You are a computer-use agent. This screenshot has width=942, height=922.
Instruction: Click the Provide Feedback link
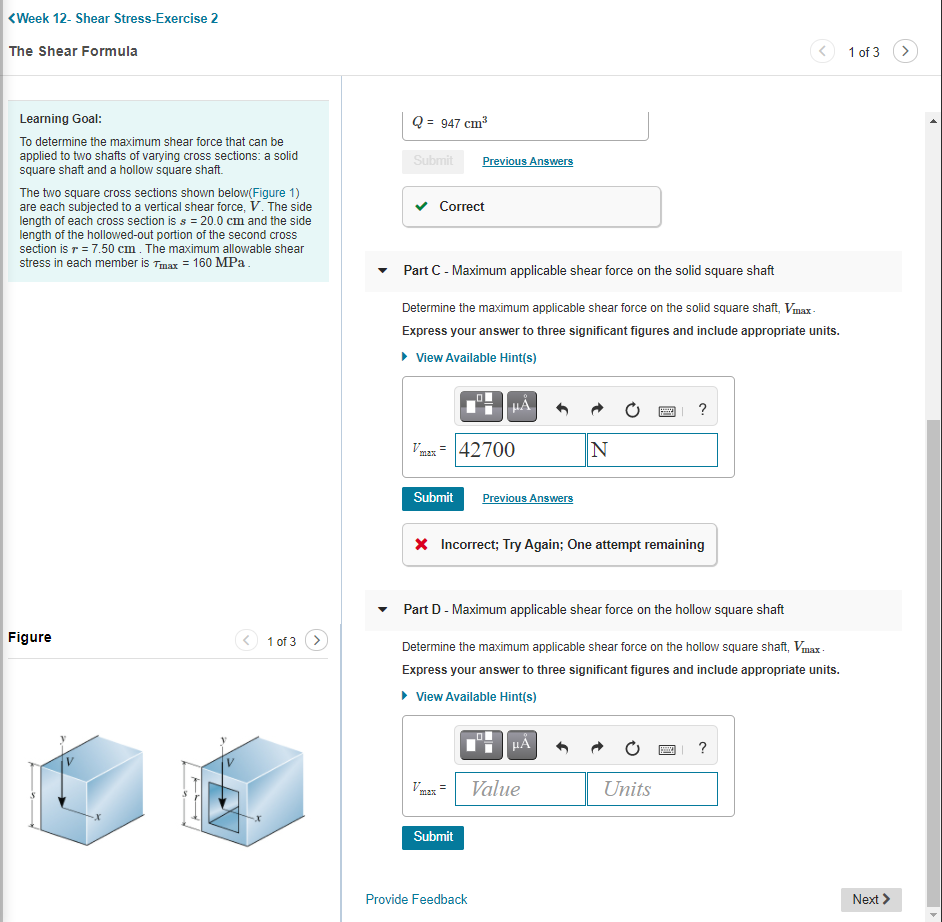click(x=416, y=899)
